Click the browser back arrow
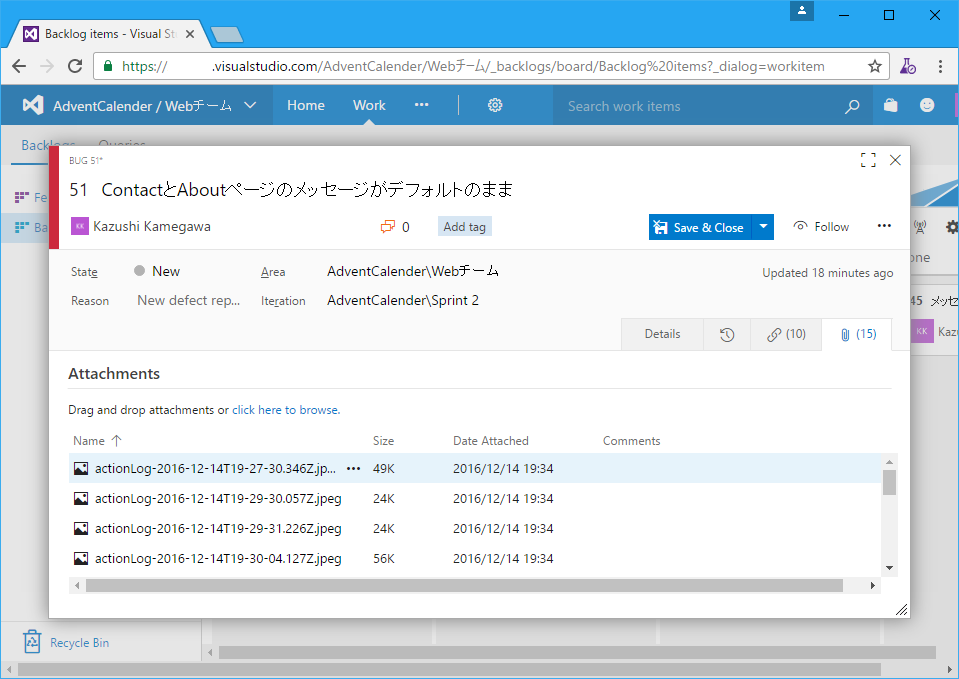This screenshot has width=959, height=679. point(19,66)
